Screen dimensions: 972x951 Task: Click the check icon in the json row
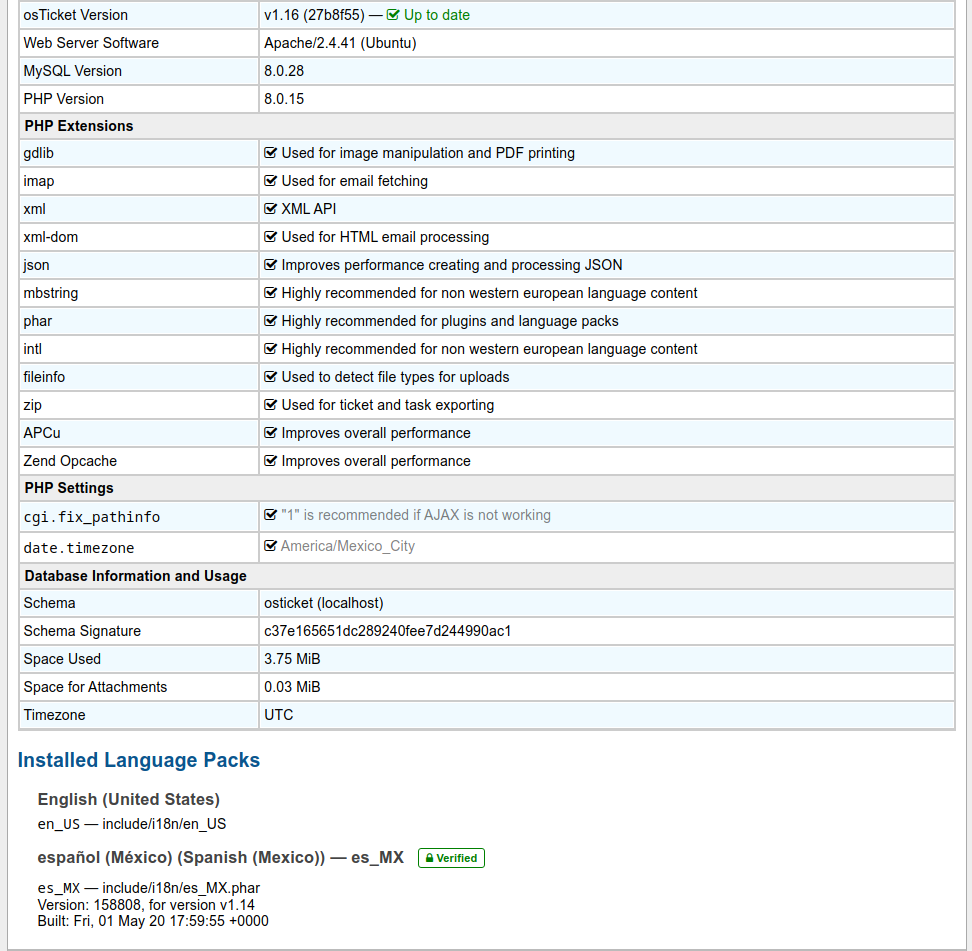270,265
